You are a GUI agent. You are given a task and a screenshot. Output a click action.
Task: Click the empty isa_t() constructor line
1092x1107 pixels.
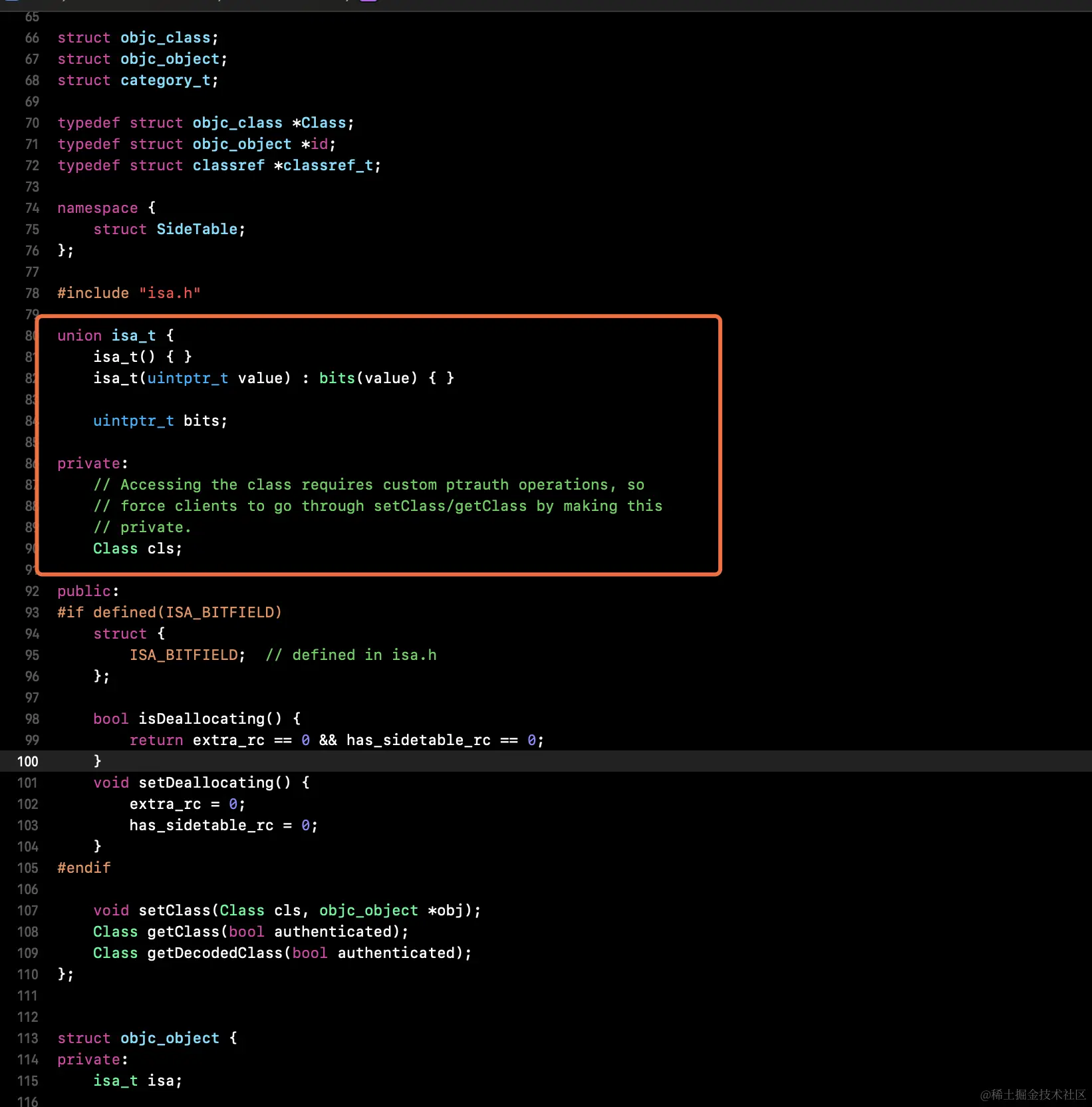pos(142,357)
